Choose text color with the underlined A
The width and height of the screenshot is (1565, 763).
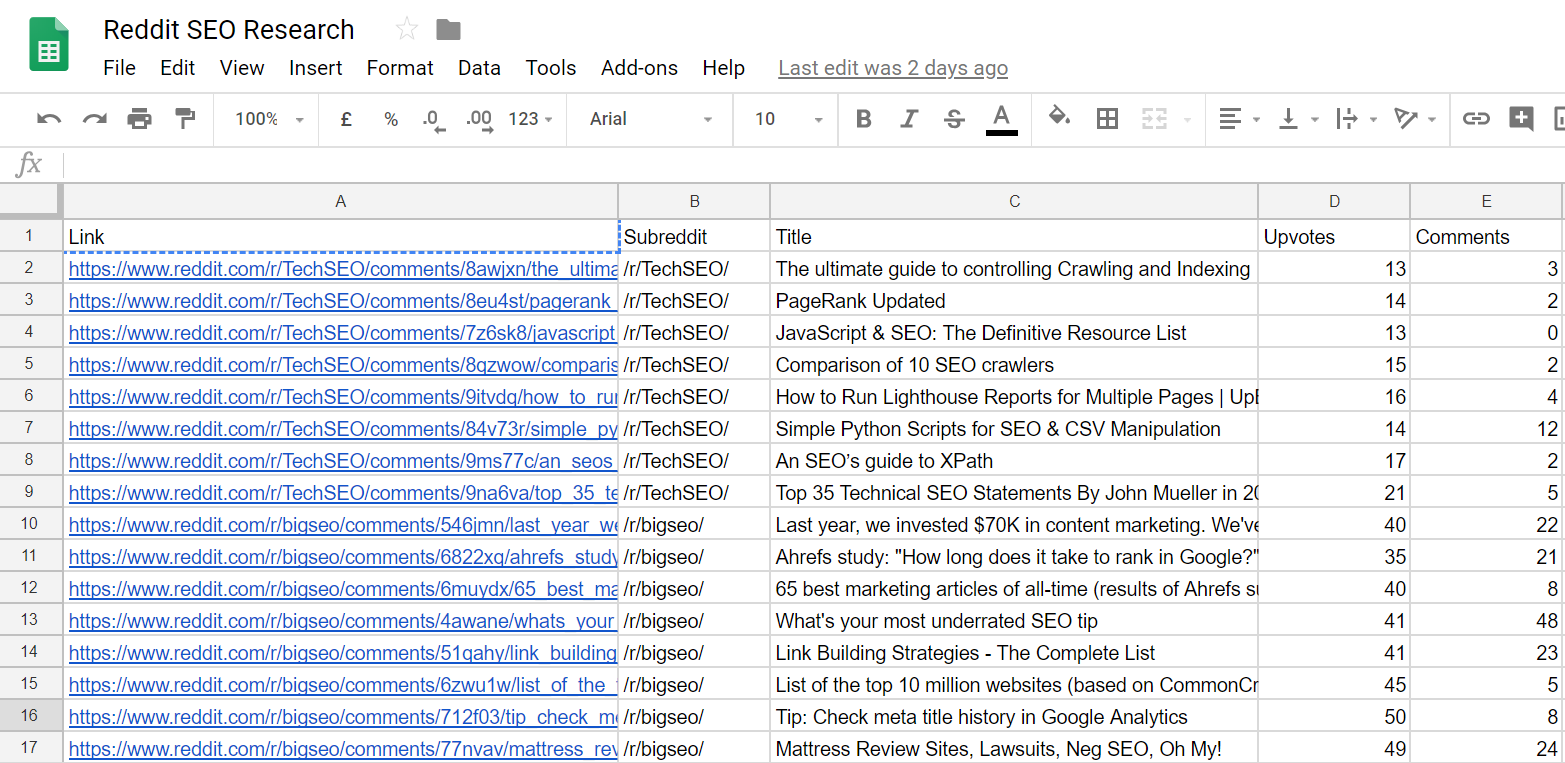click(x=1001, y=118)
